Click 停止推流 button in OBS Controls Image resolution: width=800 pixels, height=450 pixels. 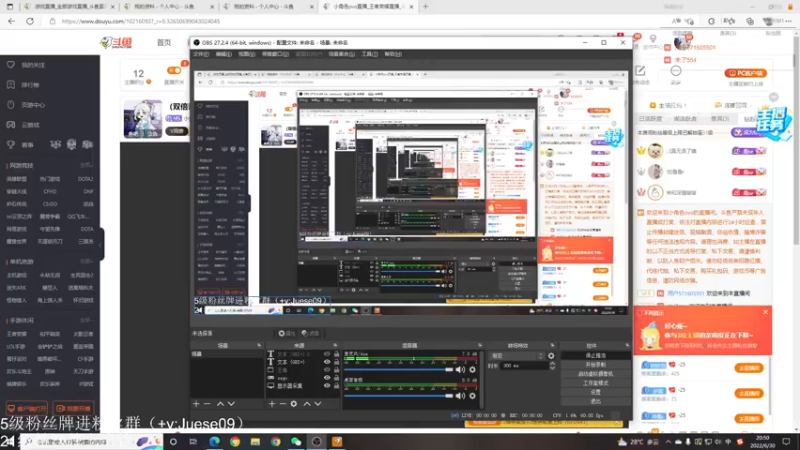point(595,356)
